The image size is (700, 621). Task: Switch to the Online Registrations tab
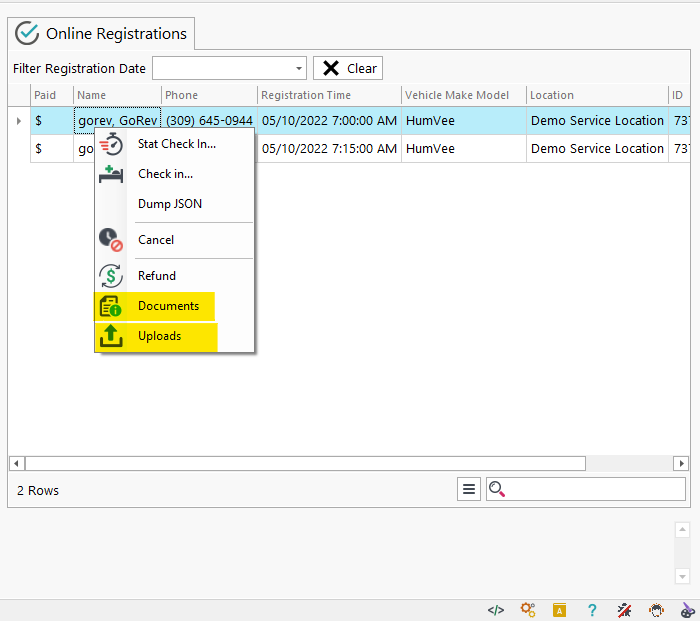(102, 34)
